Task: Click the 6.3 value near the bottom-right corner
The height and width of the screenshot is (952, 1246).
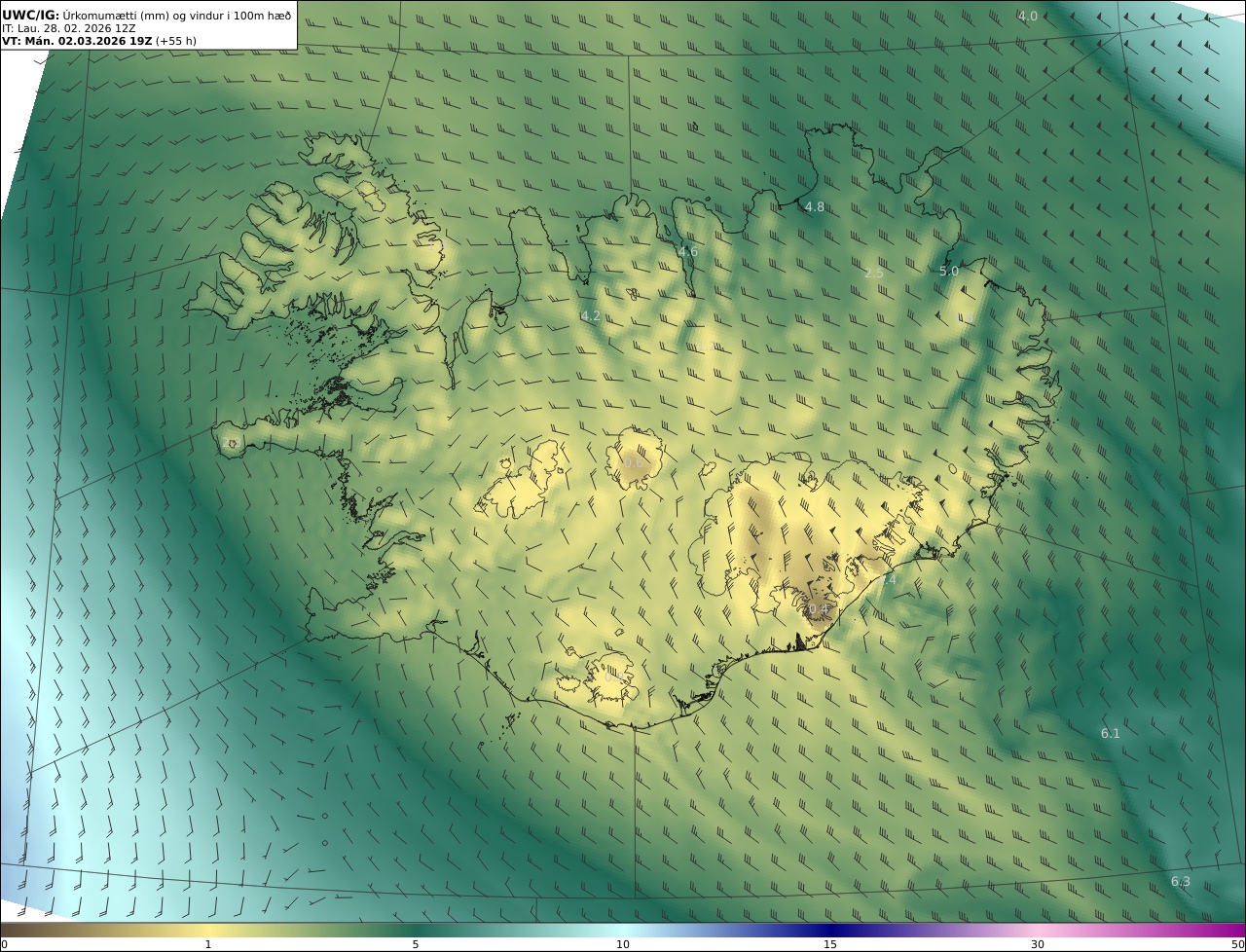Action: click(x=1180, y=881)
